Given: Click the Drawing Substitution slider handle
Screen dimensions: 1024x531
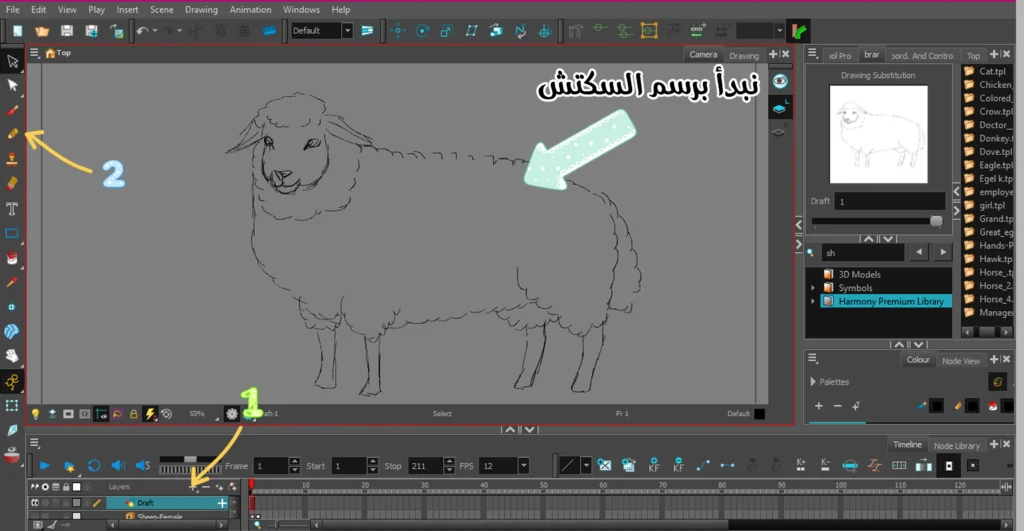Looking at the screenshot, I should 936,221.
